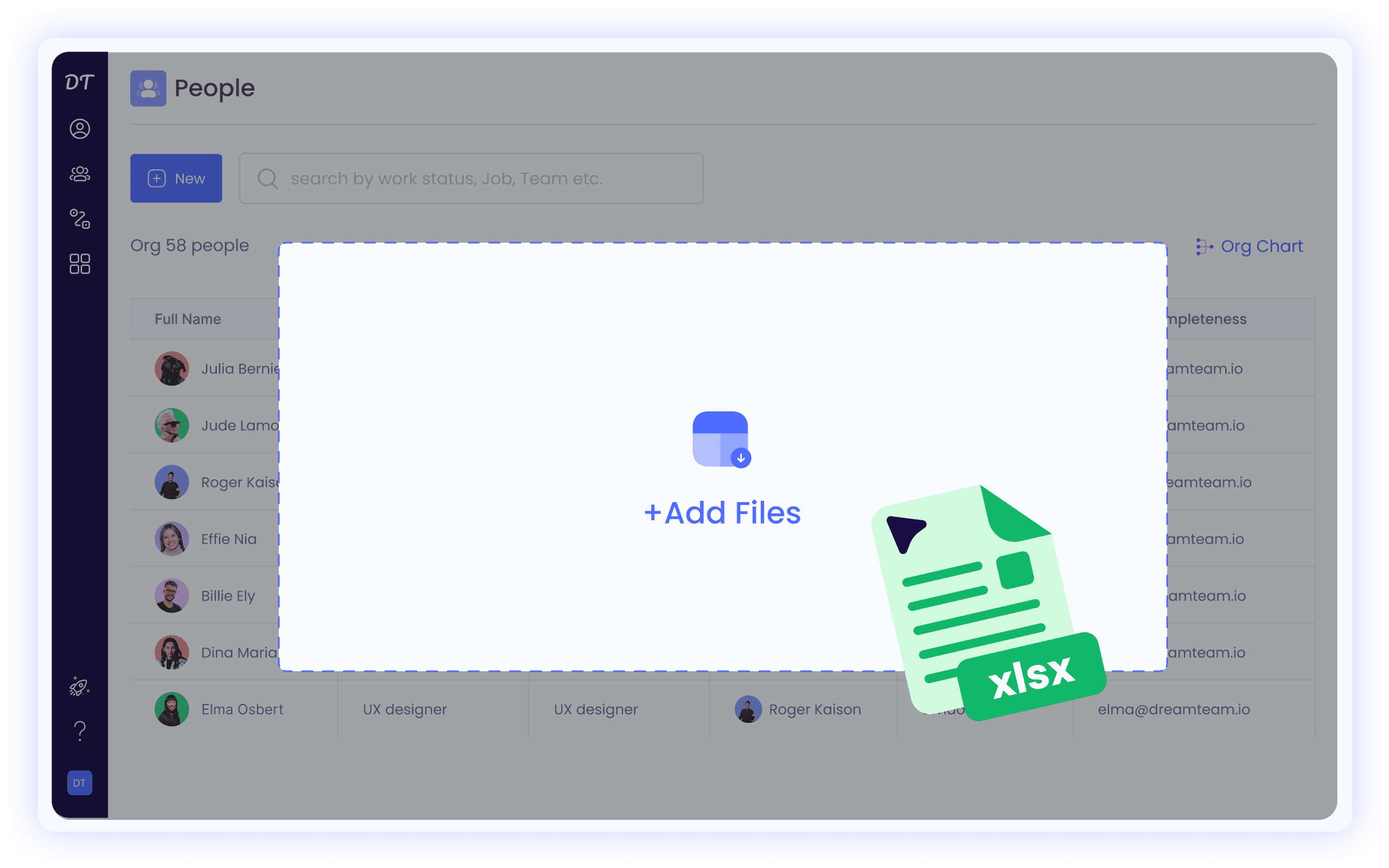Open the profile/account icon
The height and width of the screenshot is (868, 1389).
point(80,127)
